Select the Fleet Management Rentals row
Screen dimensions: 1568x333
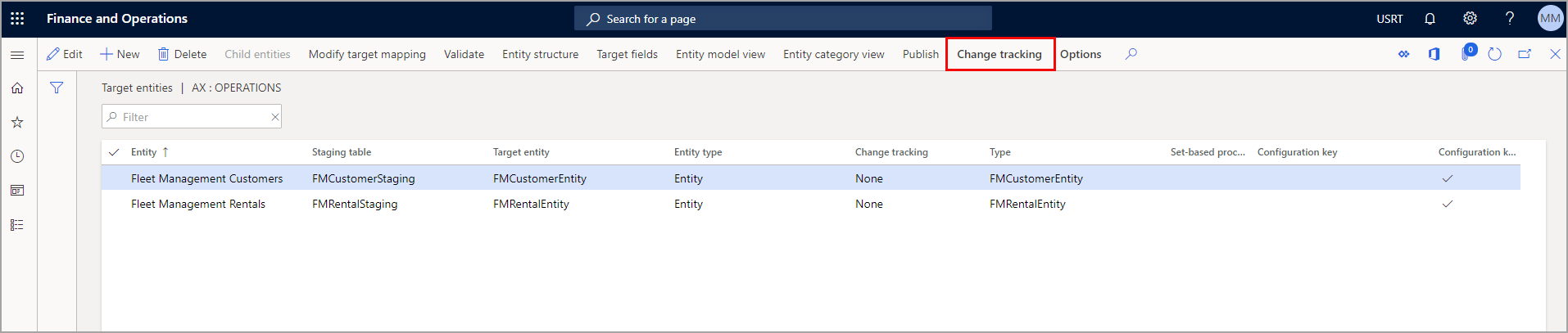point(810,204)
